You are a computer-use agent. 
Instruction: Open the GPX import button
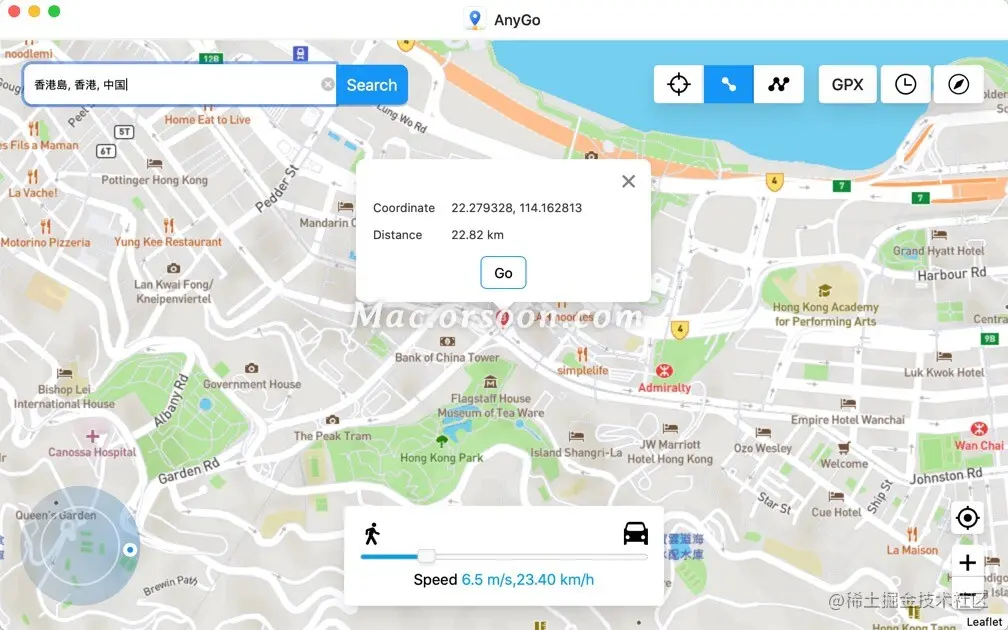tap(847, 84)
